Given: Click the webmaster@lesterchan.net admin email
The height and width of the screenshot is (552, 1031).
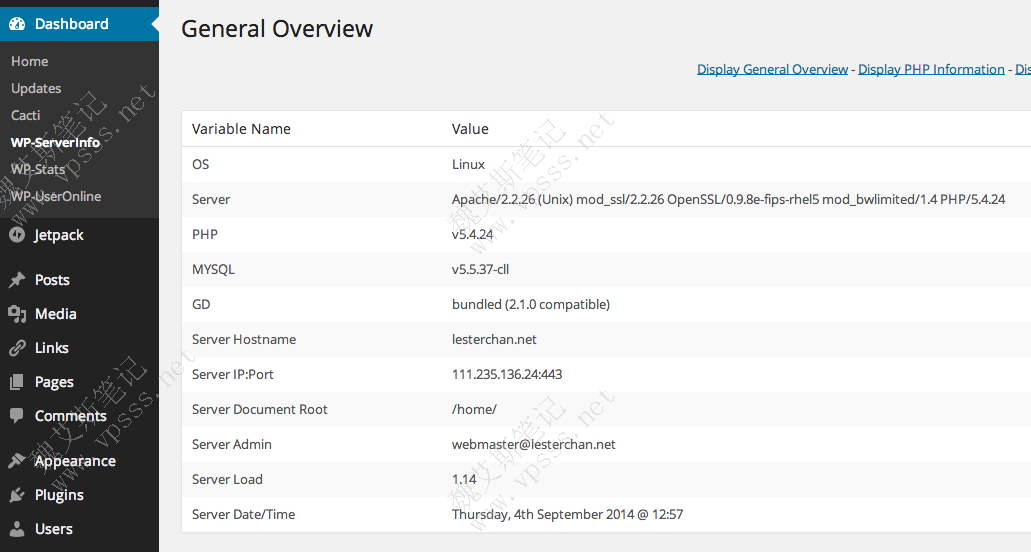Looking at the screenshot, I should [x=533, y=445].
